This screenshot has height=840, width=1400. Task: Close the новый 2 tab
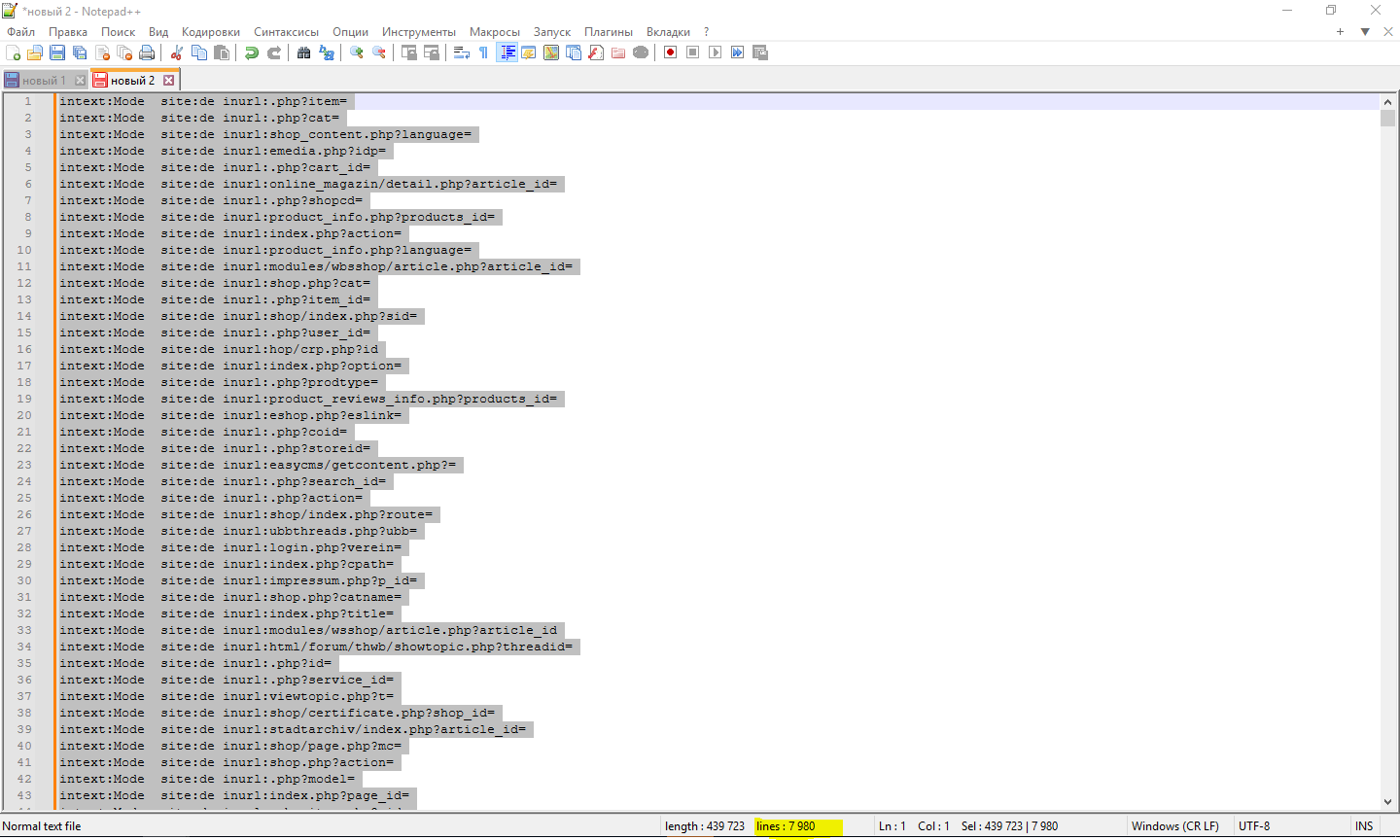click(x=168, y=80)
